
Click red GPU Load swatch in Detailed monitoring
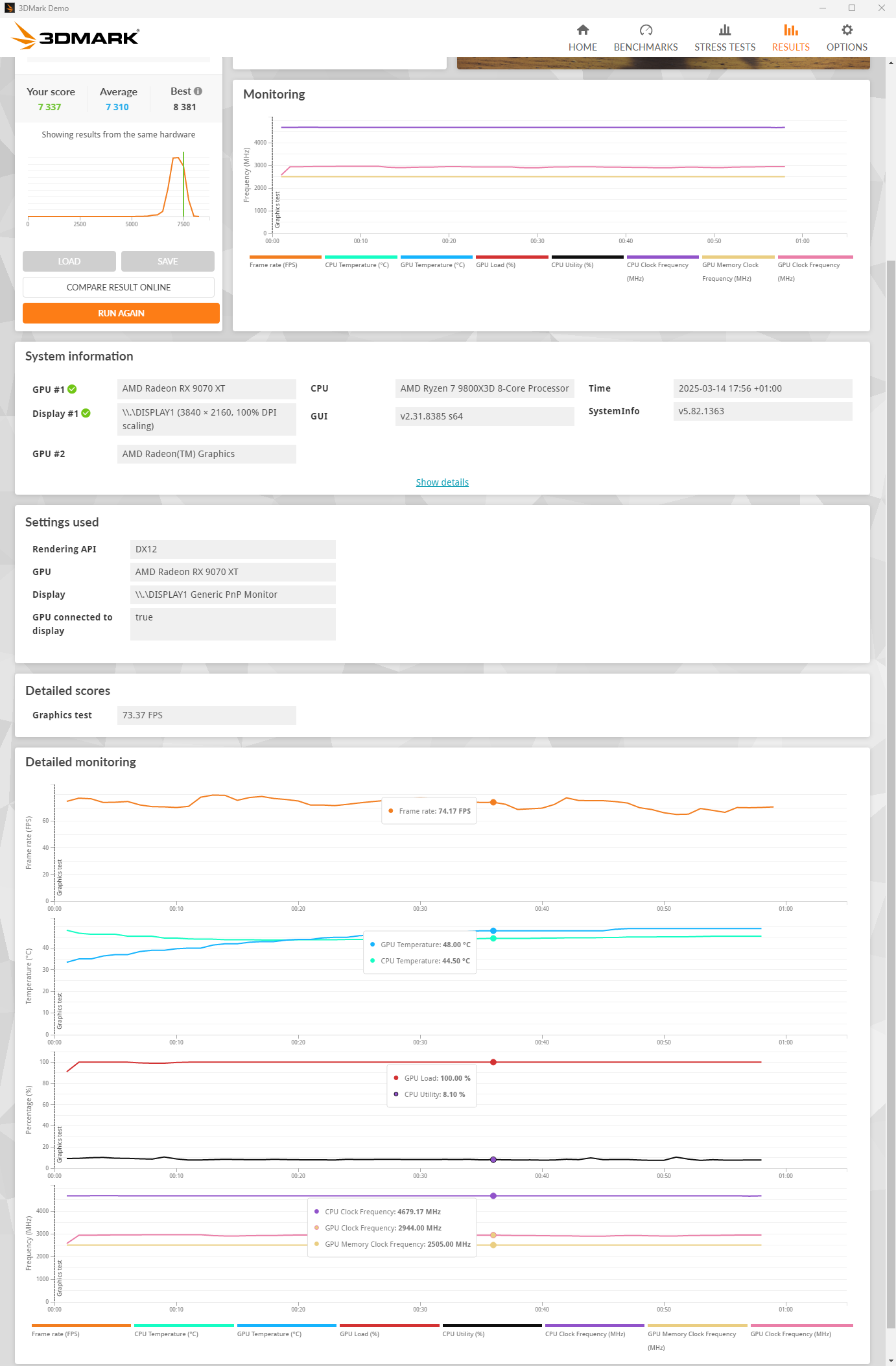(390, 1325)
